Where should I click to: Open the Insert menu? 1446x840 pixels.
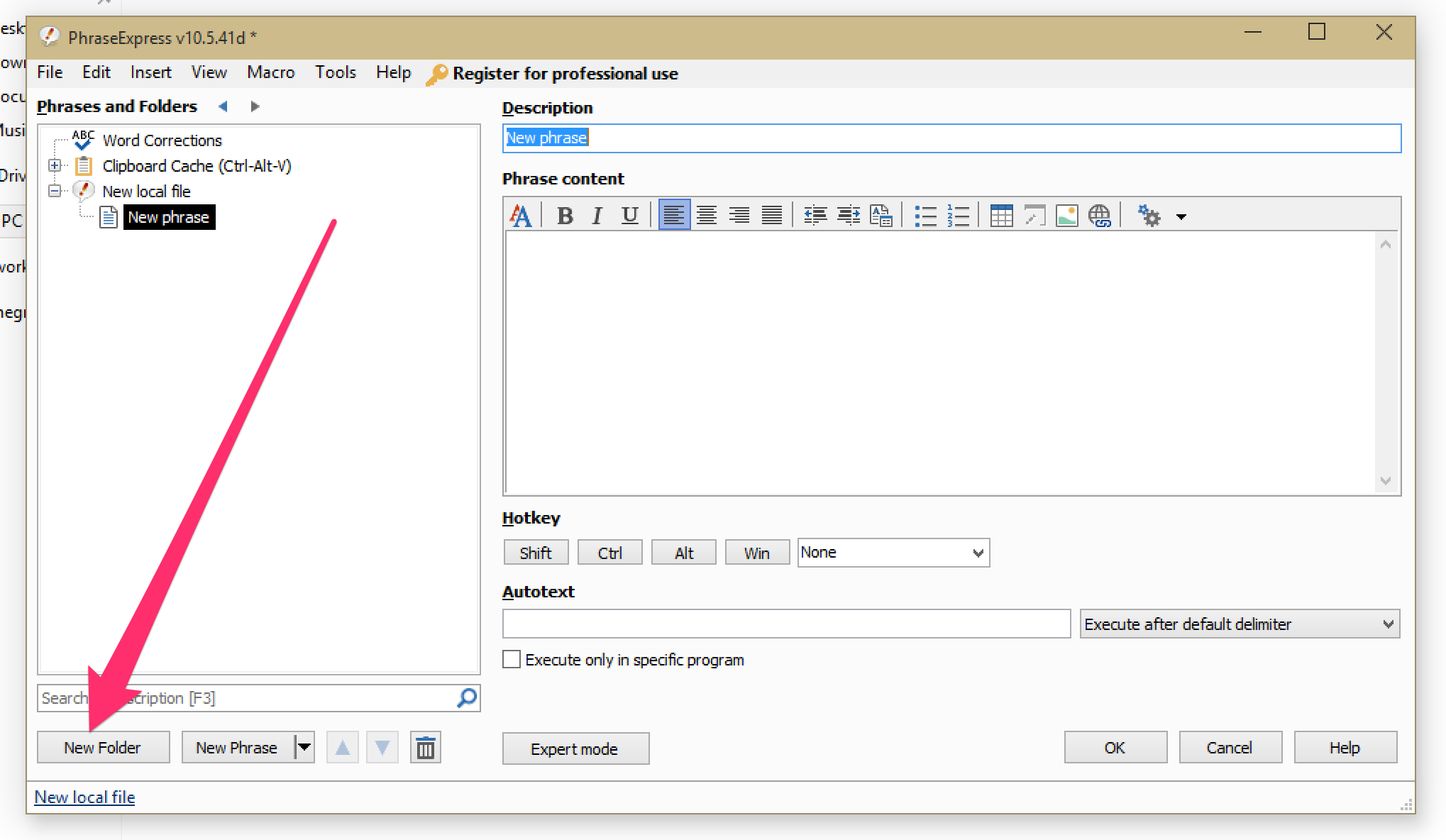pyautogui.click(x=150, y=72)
